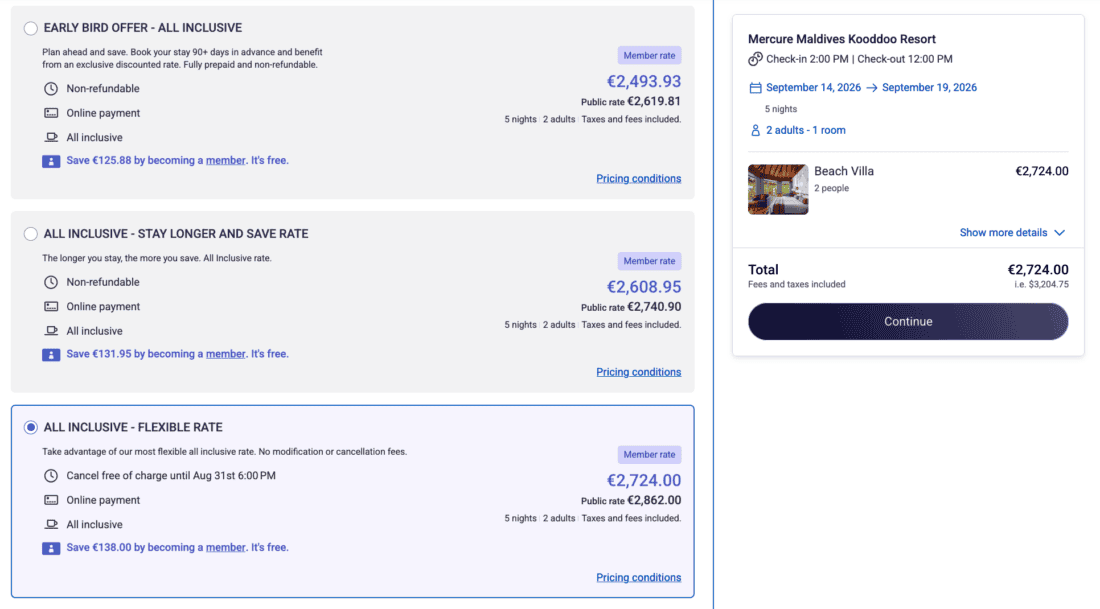The width and height of the screenshot is (1100, 609).
Task: Open the member link in Save €125.88 line
Action: [x=225, y=161]
